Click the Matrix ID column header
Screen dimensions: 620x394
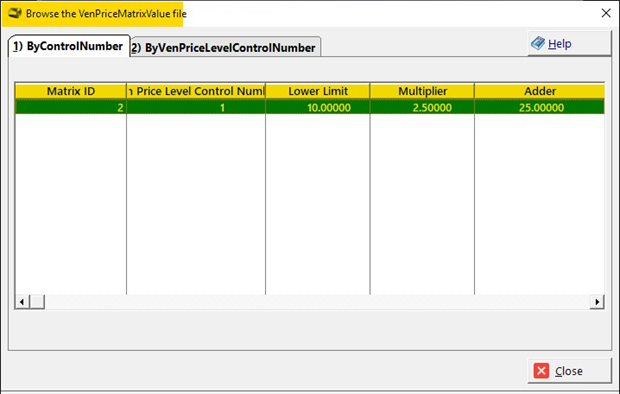(71, 91)
